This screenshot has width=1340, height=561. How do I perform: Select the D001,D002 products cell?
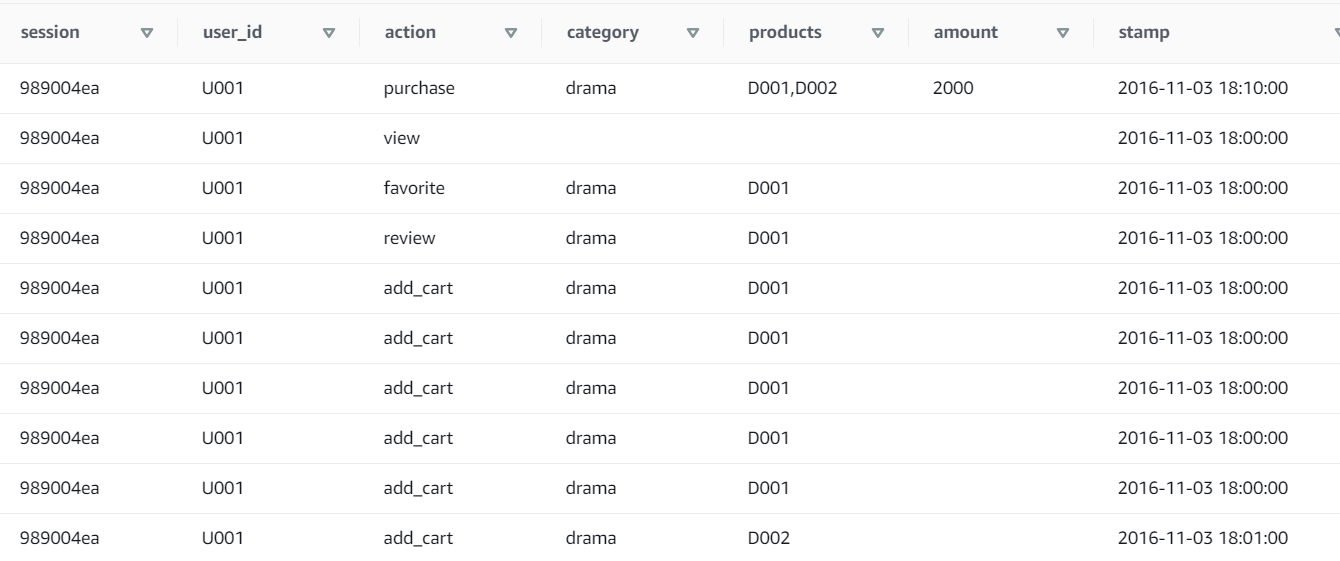(x=793, y=88)
